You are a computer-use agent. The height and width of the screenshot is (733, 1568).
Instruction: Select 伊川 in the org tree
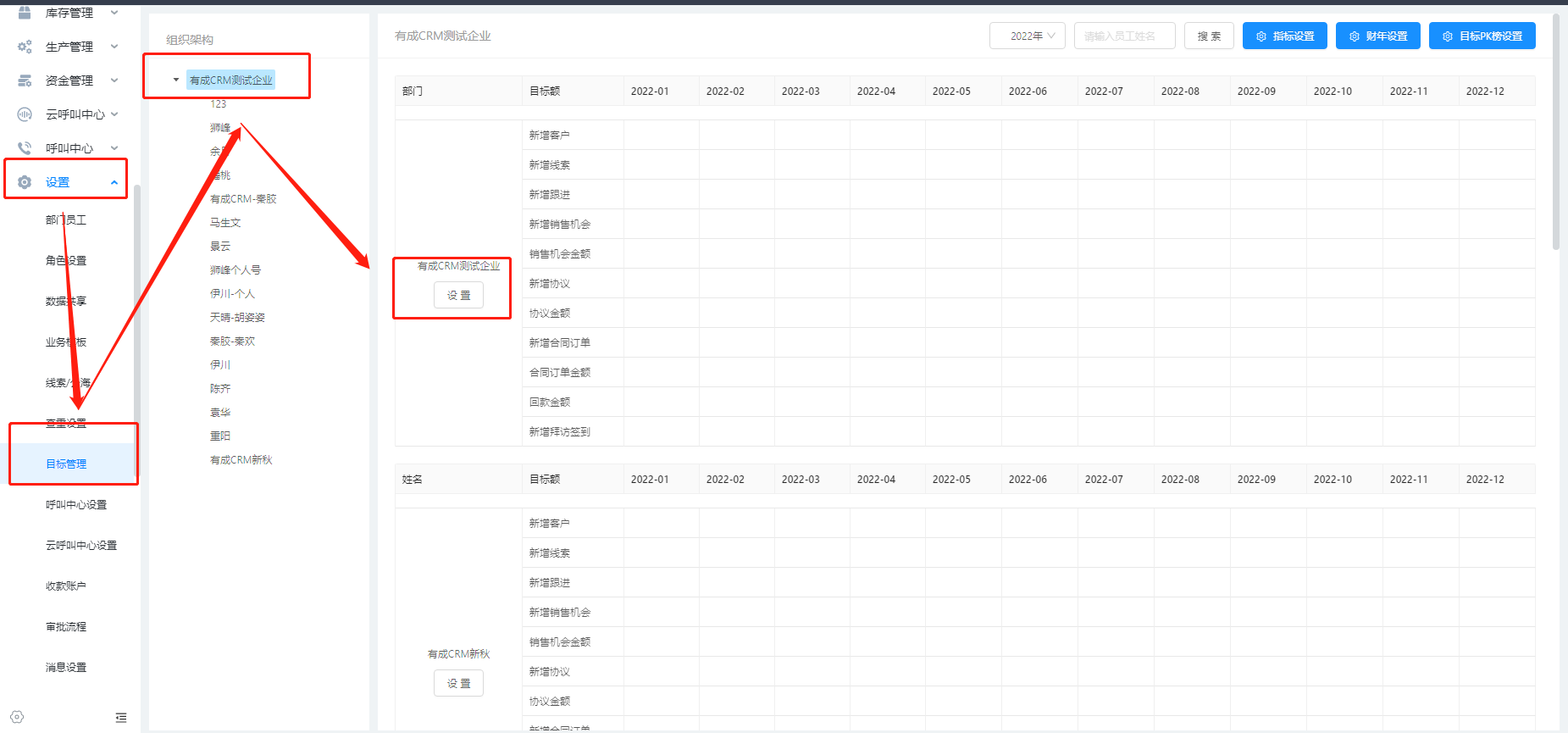point(220,365)
